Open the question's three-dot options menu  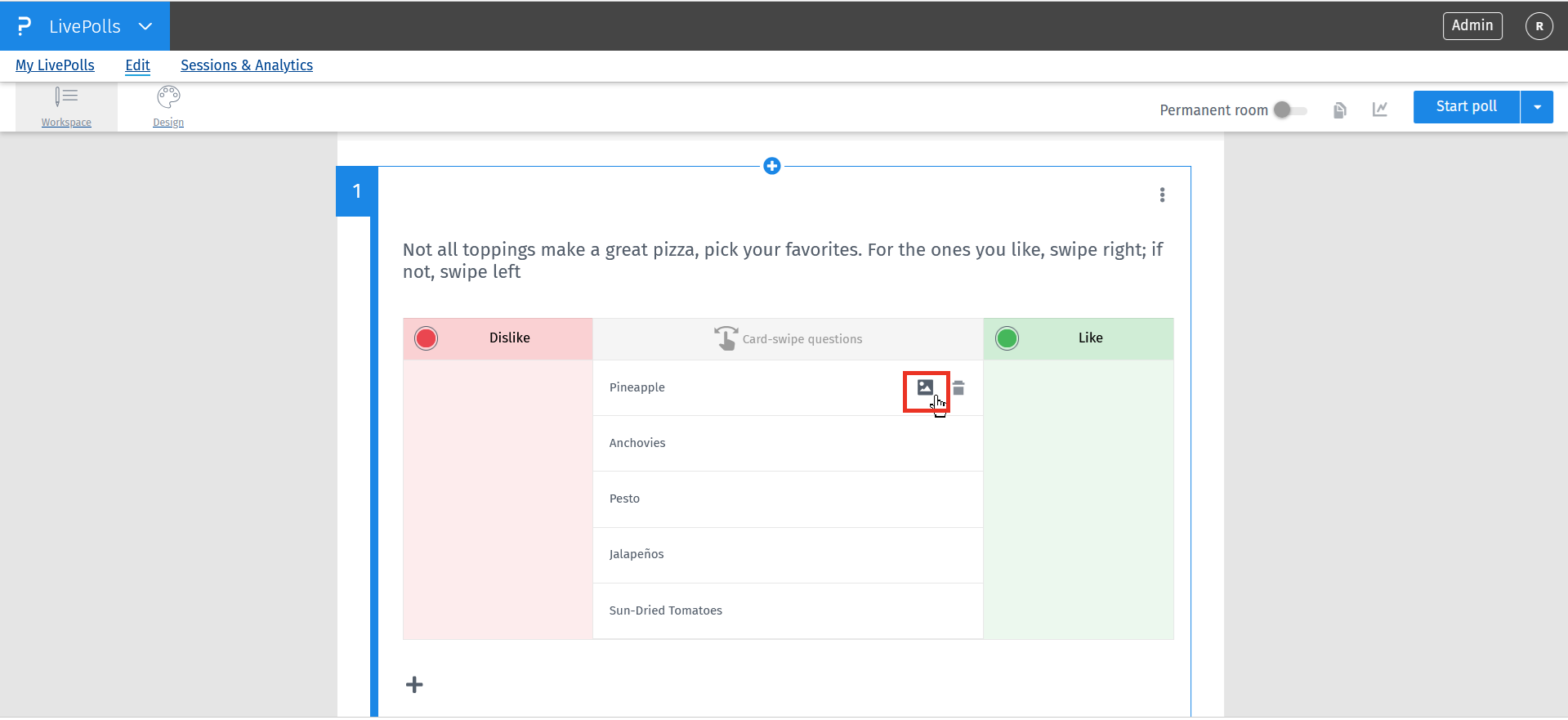pos(1162,195)
